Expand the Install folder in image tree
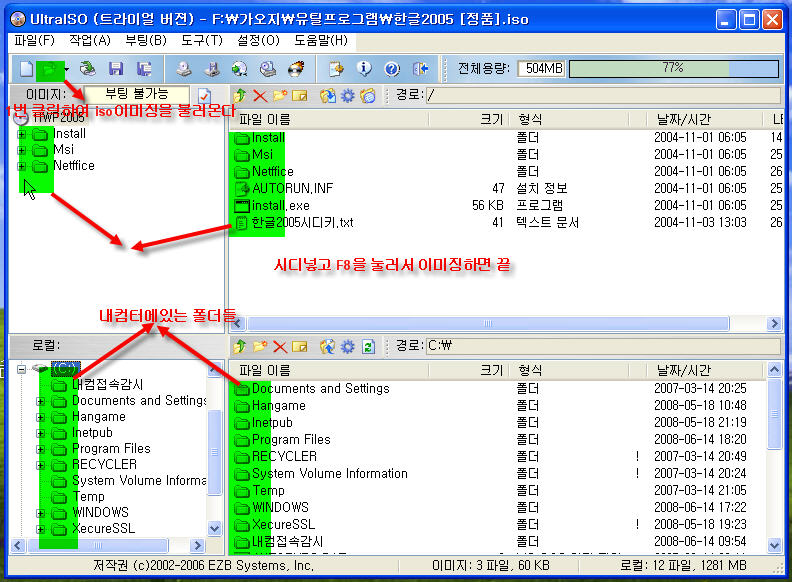 (21, 134)
